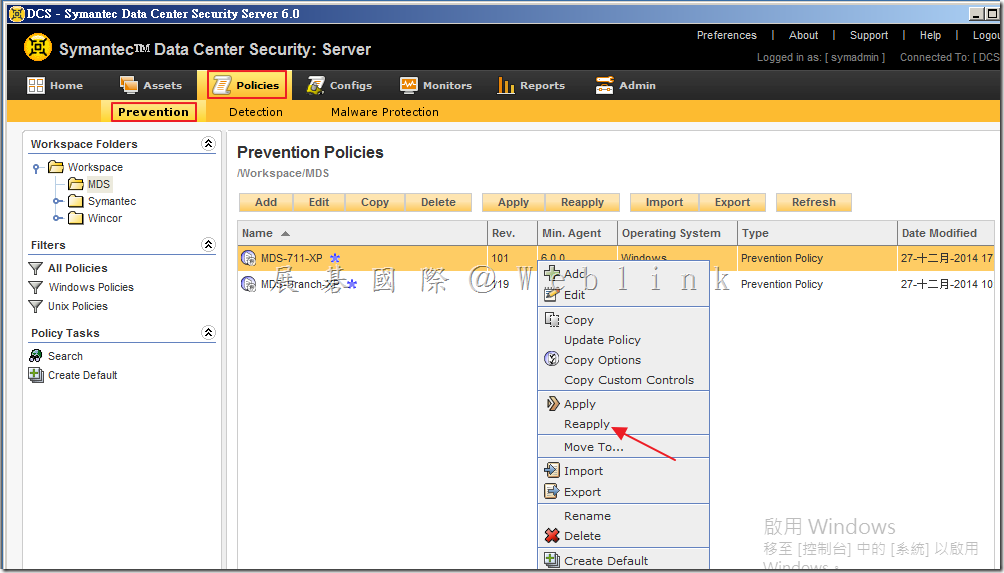Filter by Unix Policies

point(77,306)
